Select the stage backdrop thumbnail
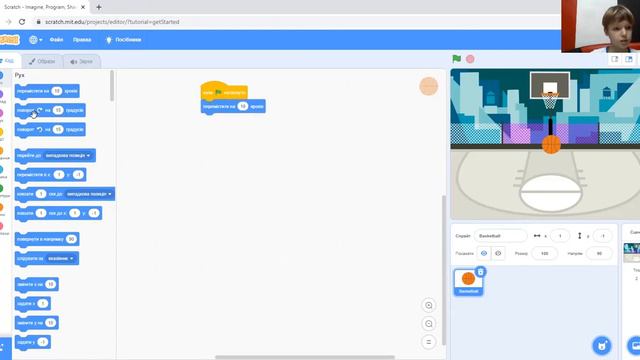 tap(632, 252)
